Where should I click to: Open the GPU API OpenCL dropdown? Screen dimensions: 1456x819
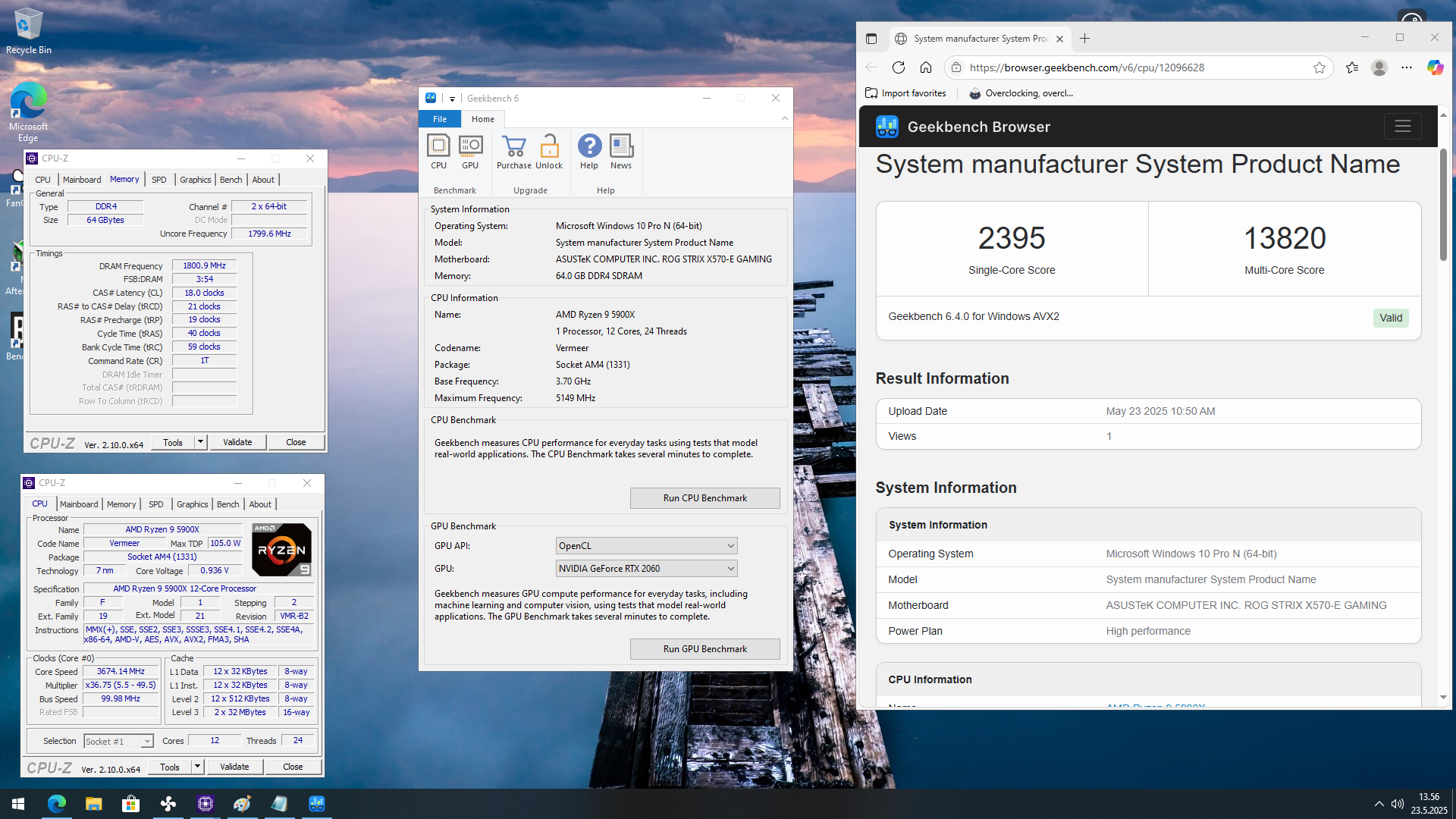[646, 546]
